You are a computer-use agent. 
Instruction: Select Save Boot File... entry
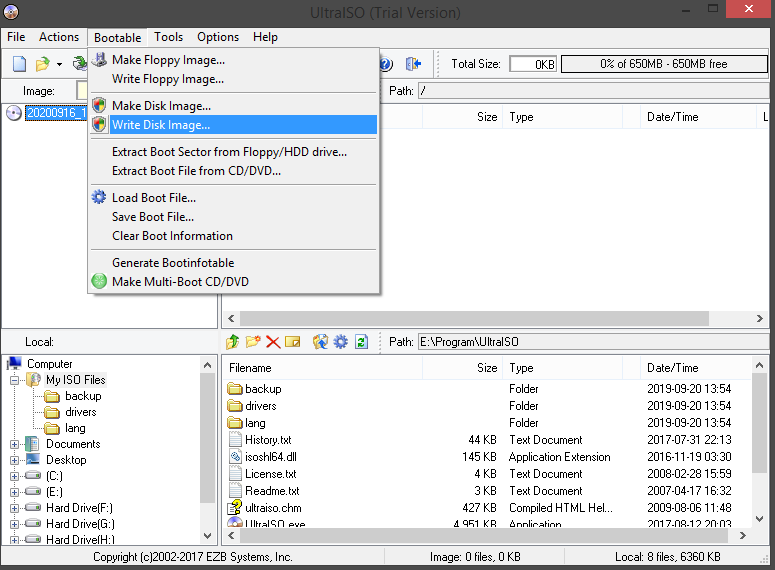tap(233, 217)
